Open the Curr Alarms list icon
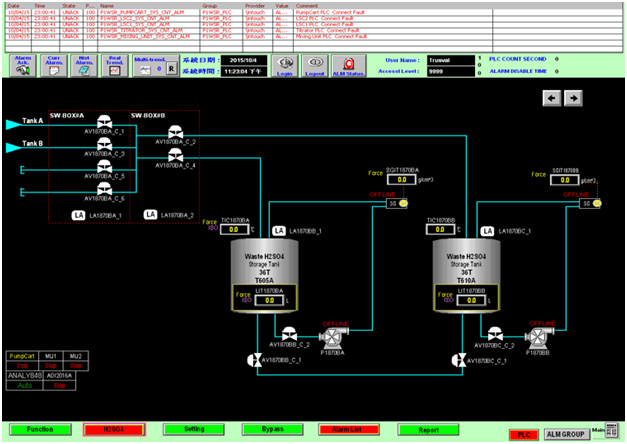The width and height of the screenshot is (627, 444). point(54,66)
